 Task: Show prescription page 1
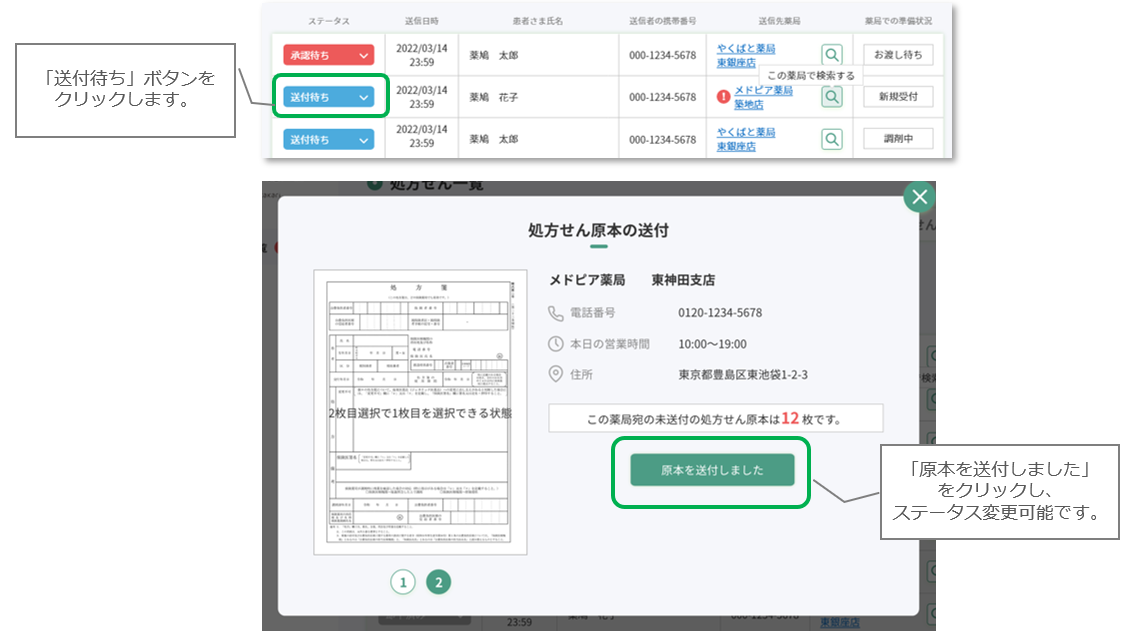pyautogui.click(x=403, y=582)
